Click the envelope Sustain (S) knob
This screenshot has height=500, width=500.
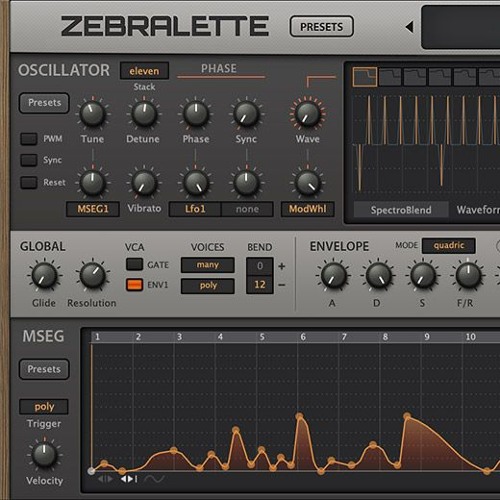point(423,276)
